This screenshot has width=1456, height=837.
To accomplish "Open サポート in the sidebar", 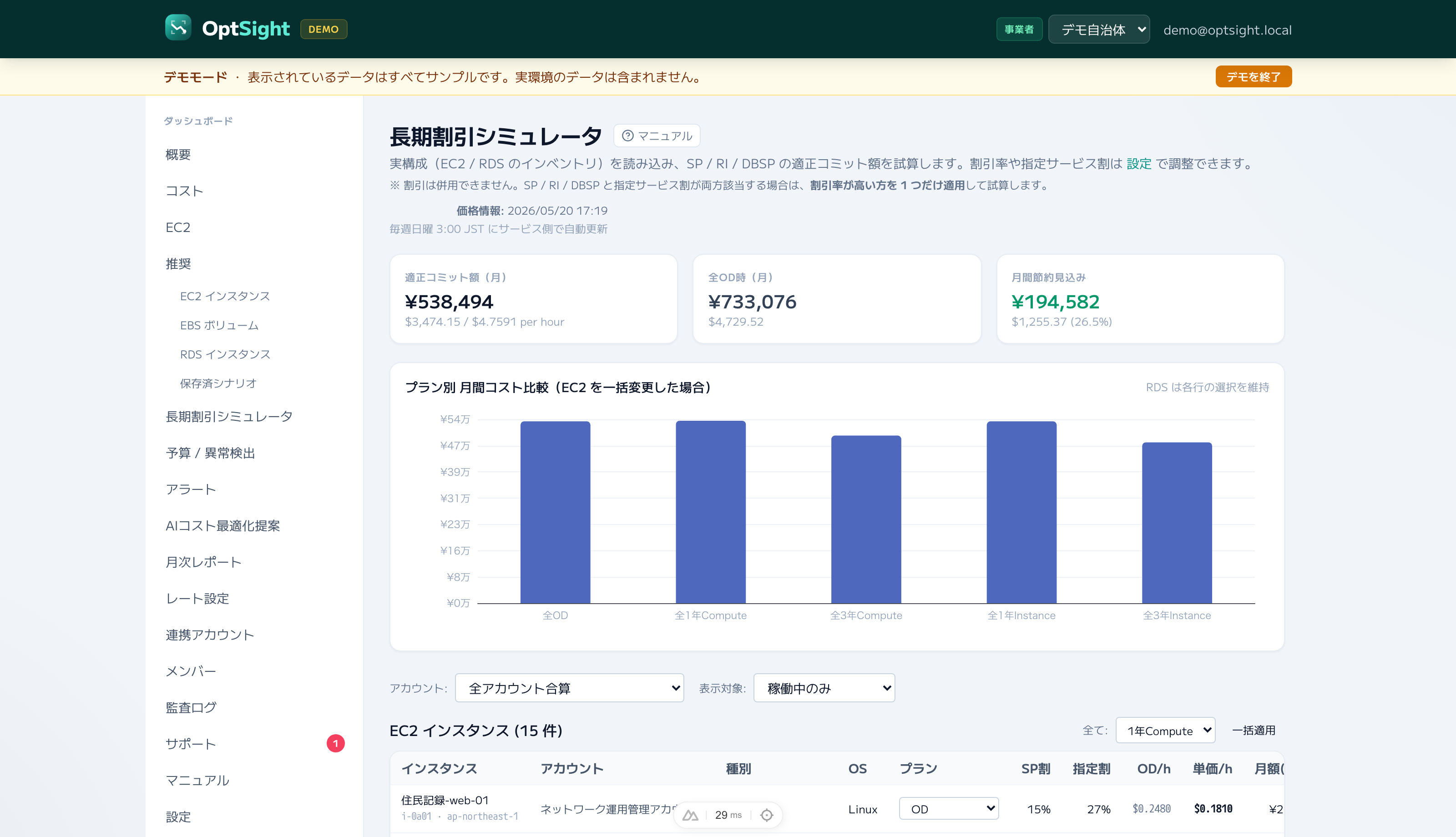I will pos(191,744).
